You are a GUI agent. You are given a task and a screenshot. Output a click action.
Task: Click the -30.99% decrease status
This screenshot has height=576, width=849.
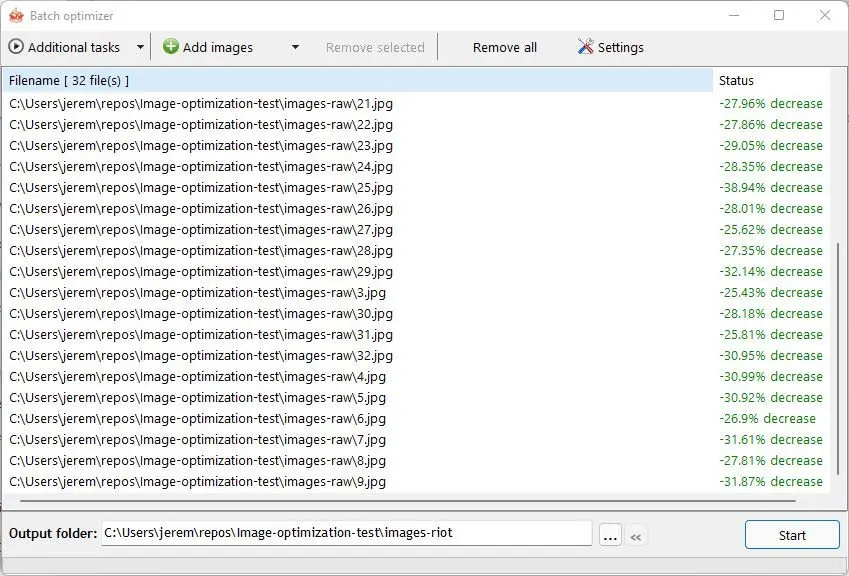[x=771, y=377]
